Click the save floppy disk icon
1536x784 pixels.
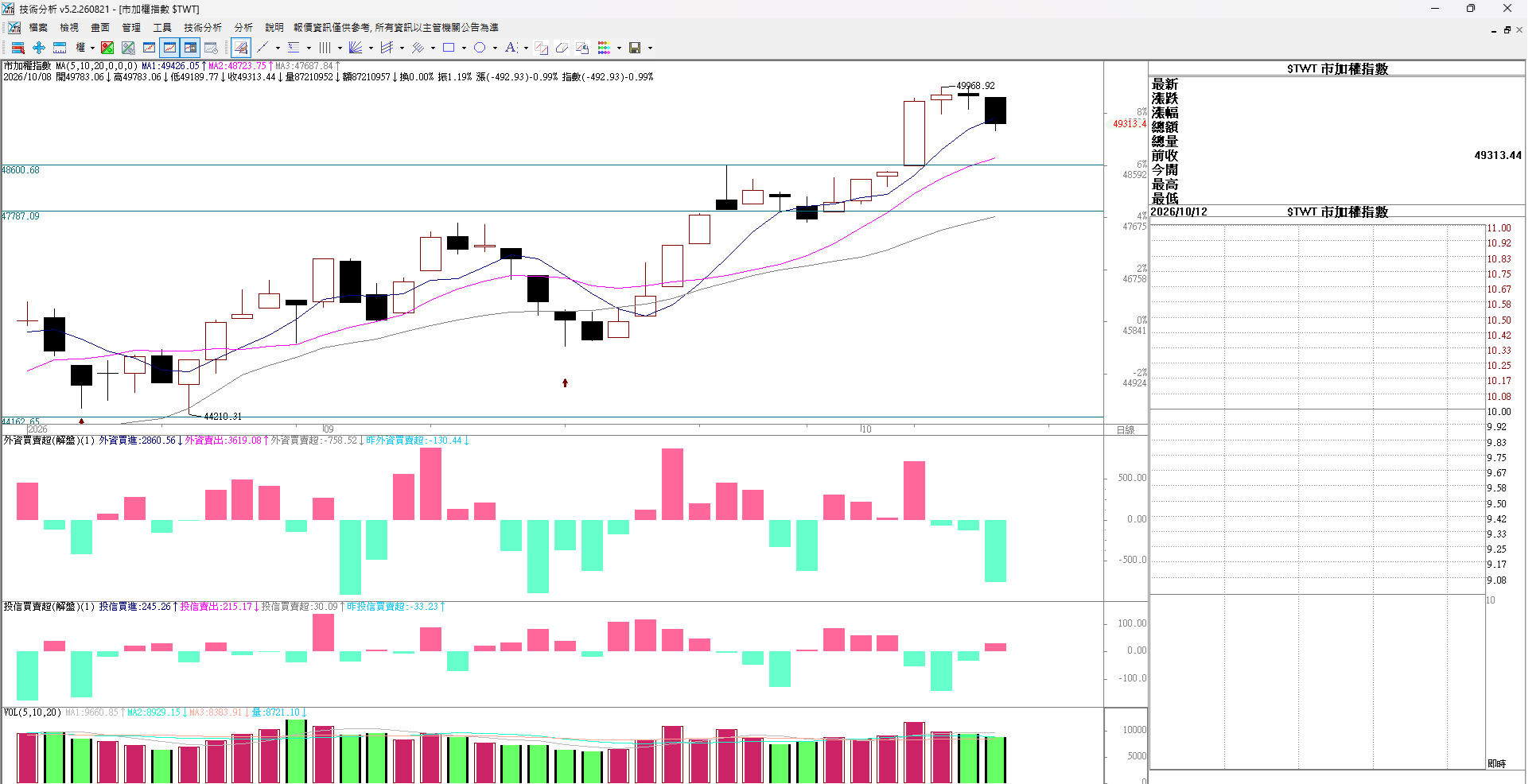[635, 48]
